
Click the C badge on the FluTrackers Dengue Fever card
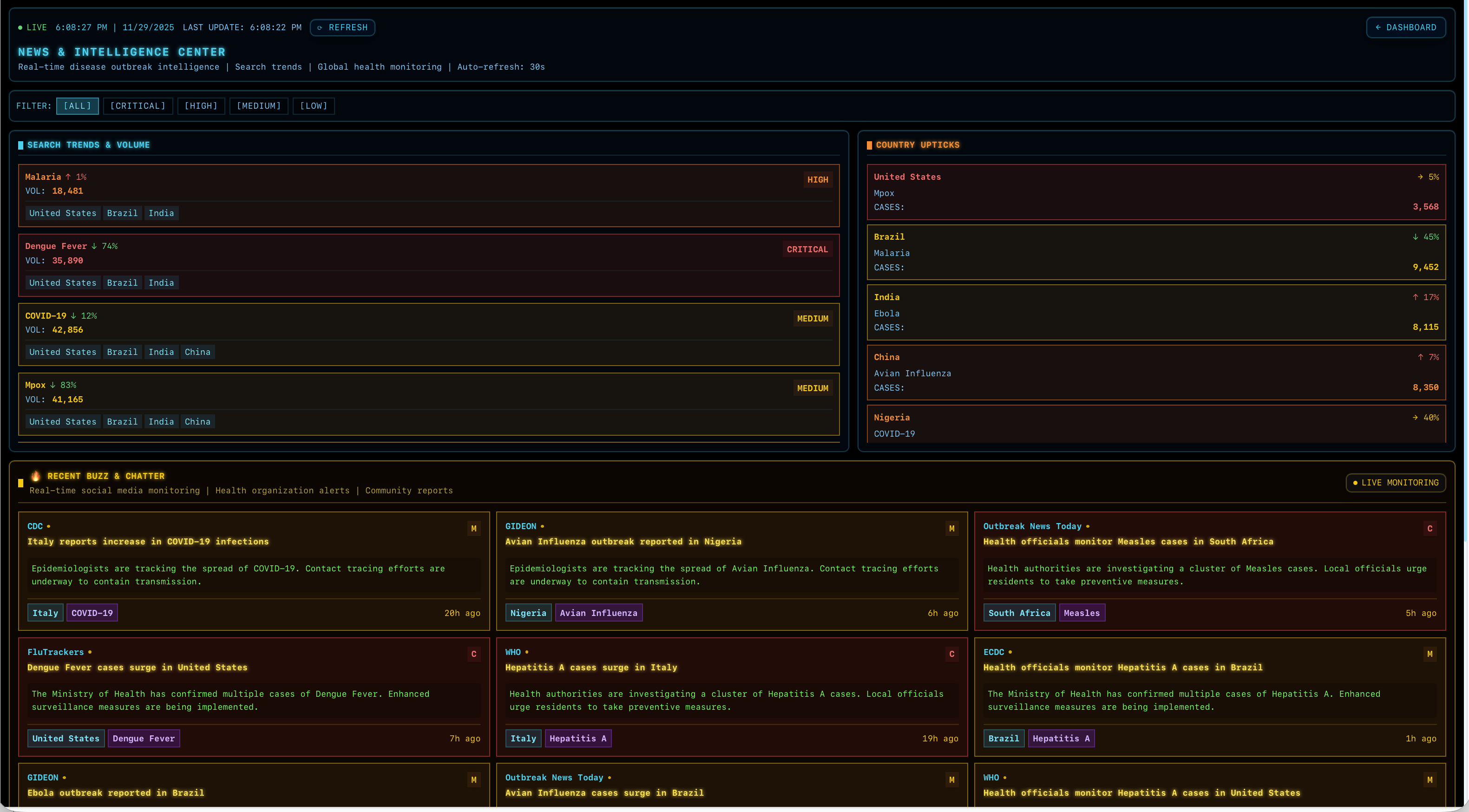point(474,654)
